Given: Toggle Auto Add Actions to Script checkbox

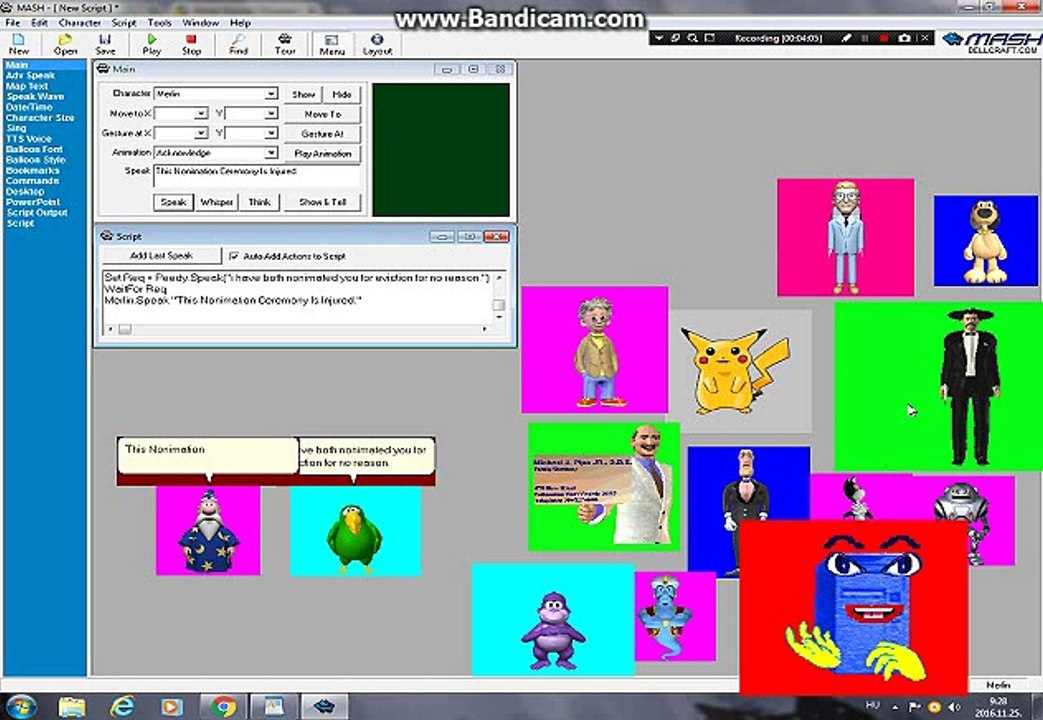Looking at the screenshot, I should click(233, 256).
